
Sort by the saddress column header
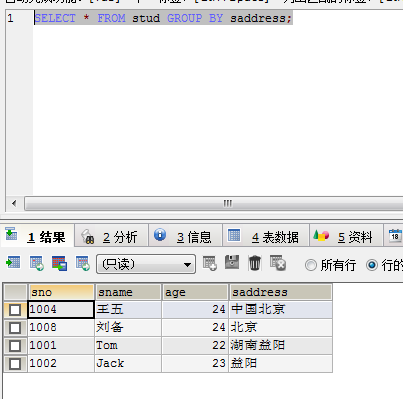281,292
